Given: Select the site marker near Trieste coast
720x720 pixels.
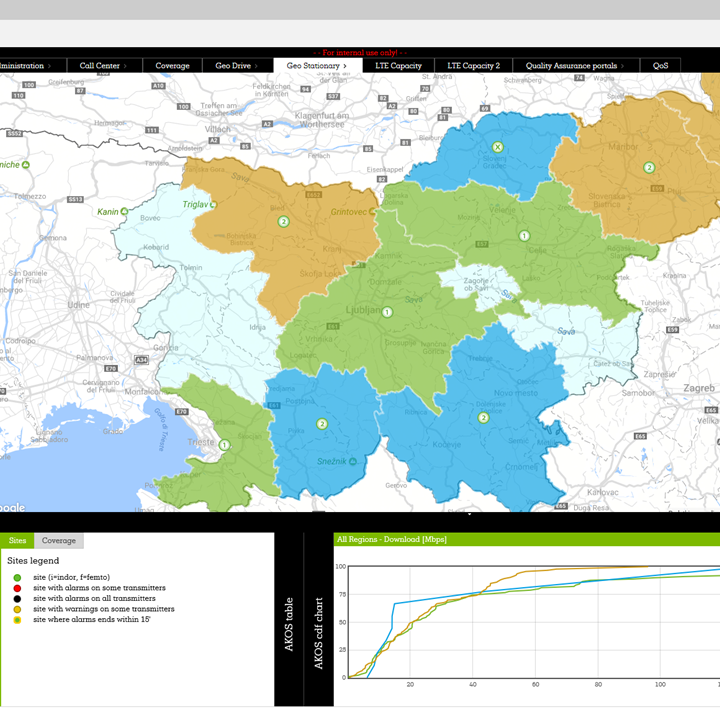Looking at the screenshot, I should [x=225, y=445].
